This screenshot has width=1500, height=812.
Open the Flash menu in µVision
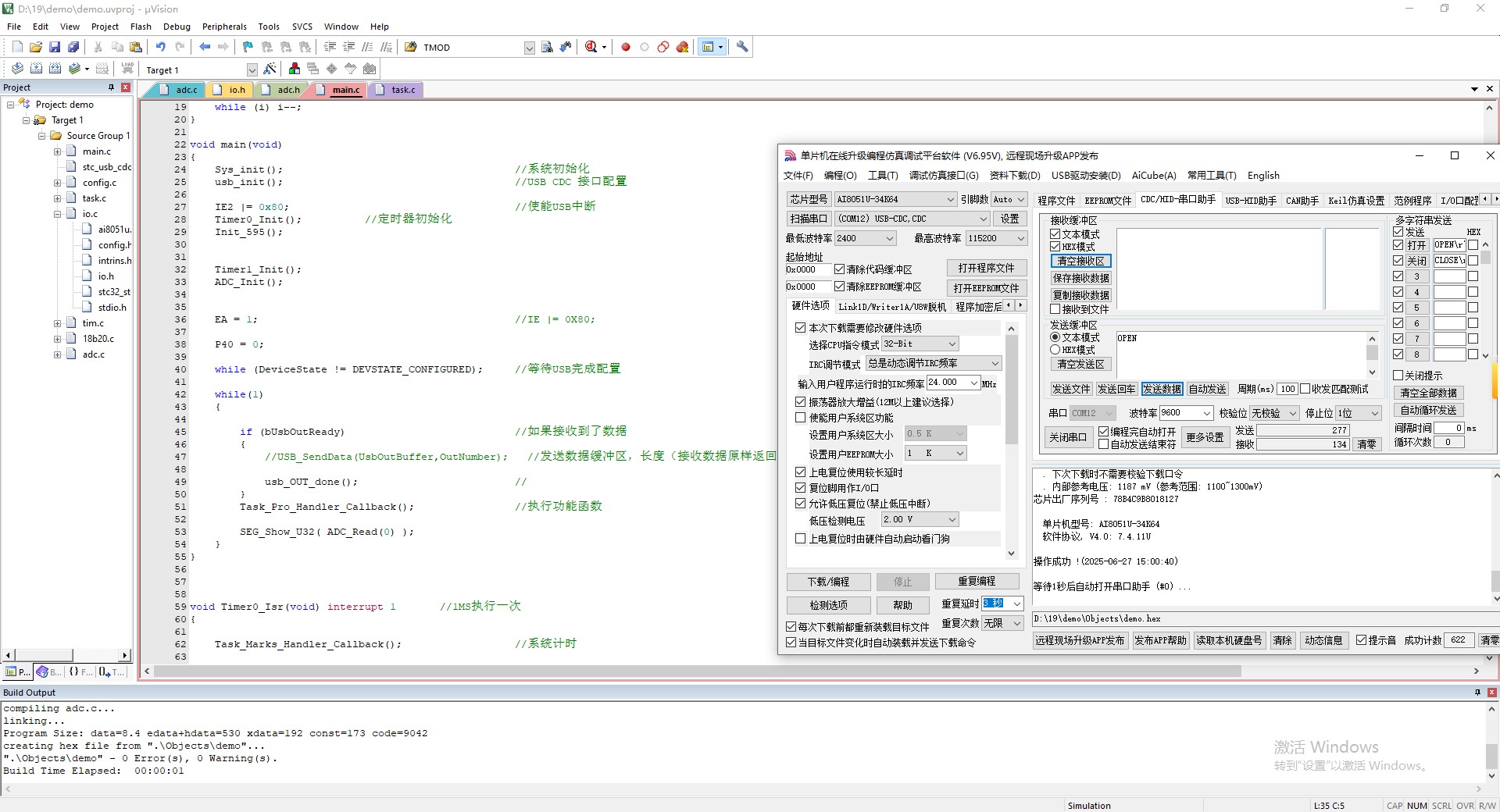coord(141,27)
